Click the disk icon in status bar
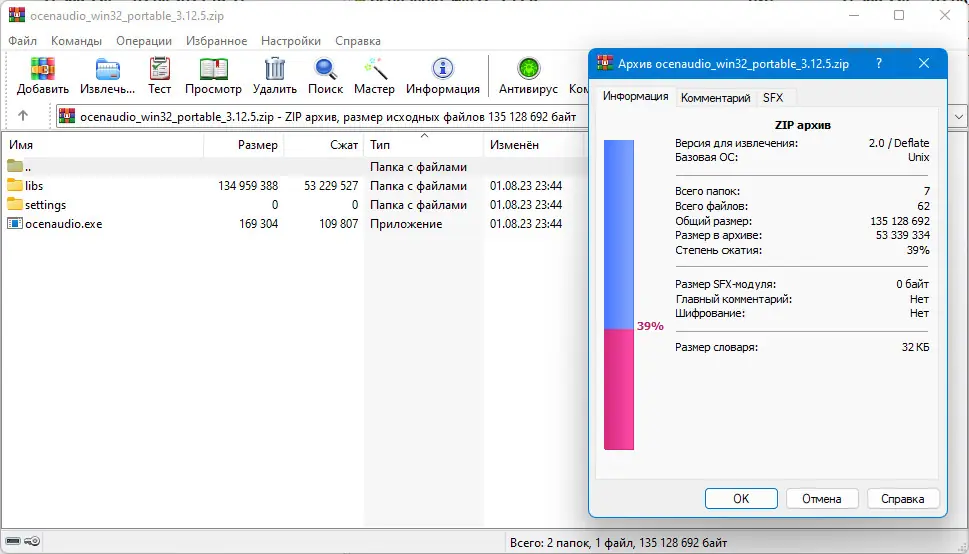Screen dimensions: 969x554 (x=13, y=542)
